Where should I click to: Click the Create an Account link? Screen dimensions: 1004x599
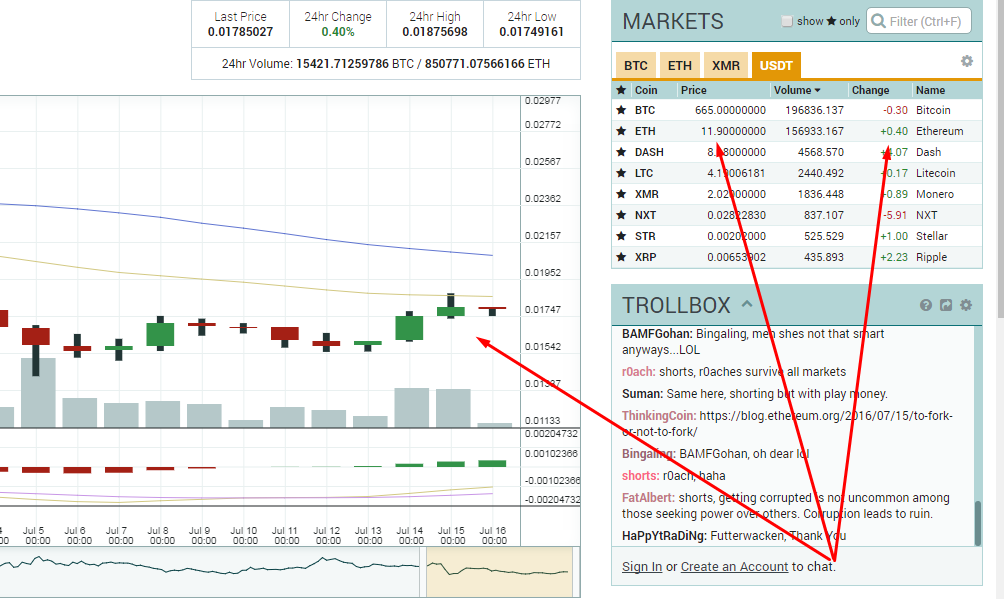coord(734,567)
